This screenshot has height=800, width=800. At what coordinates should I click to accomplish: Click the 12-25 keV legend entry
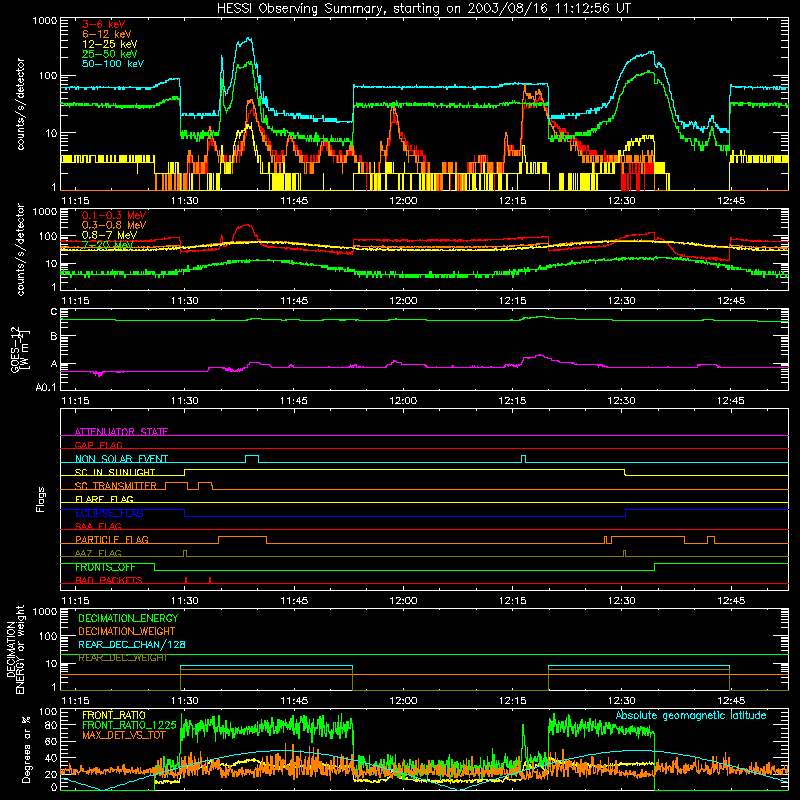[110, 44]
